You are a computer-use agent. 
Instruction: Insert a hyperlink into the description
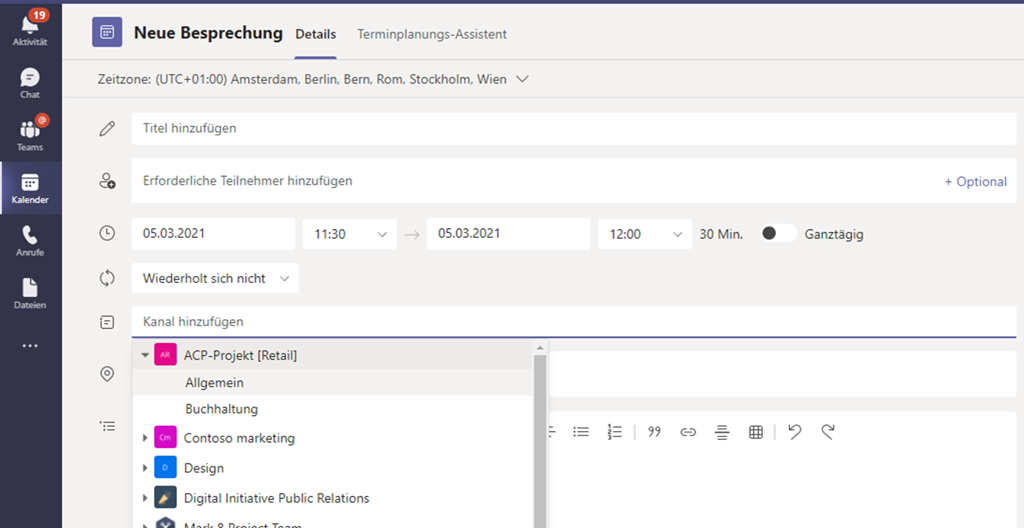688,432
